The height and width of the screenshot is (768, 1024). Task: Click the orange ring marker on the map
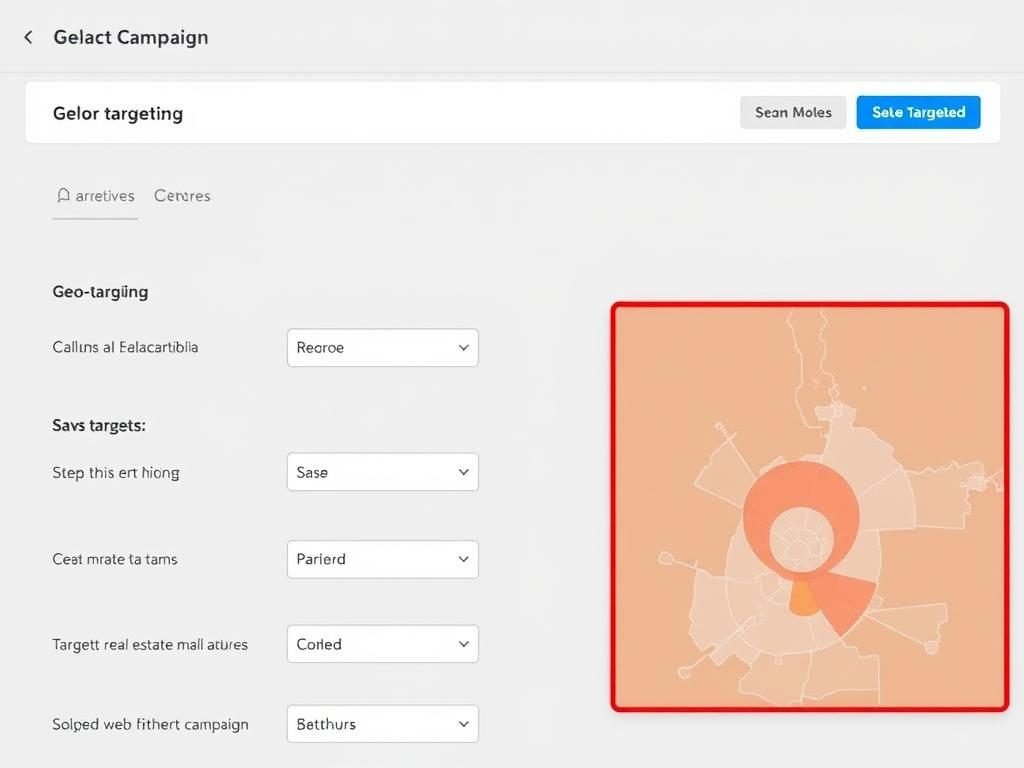click(x=801, y=520)
